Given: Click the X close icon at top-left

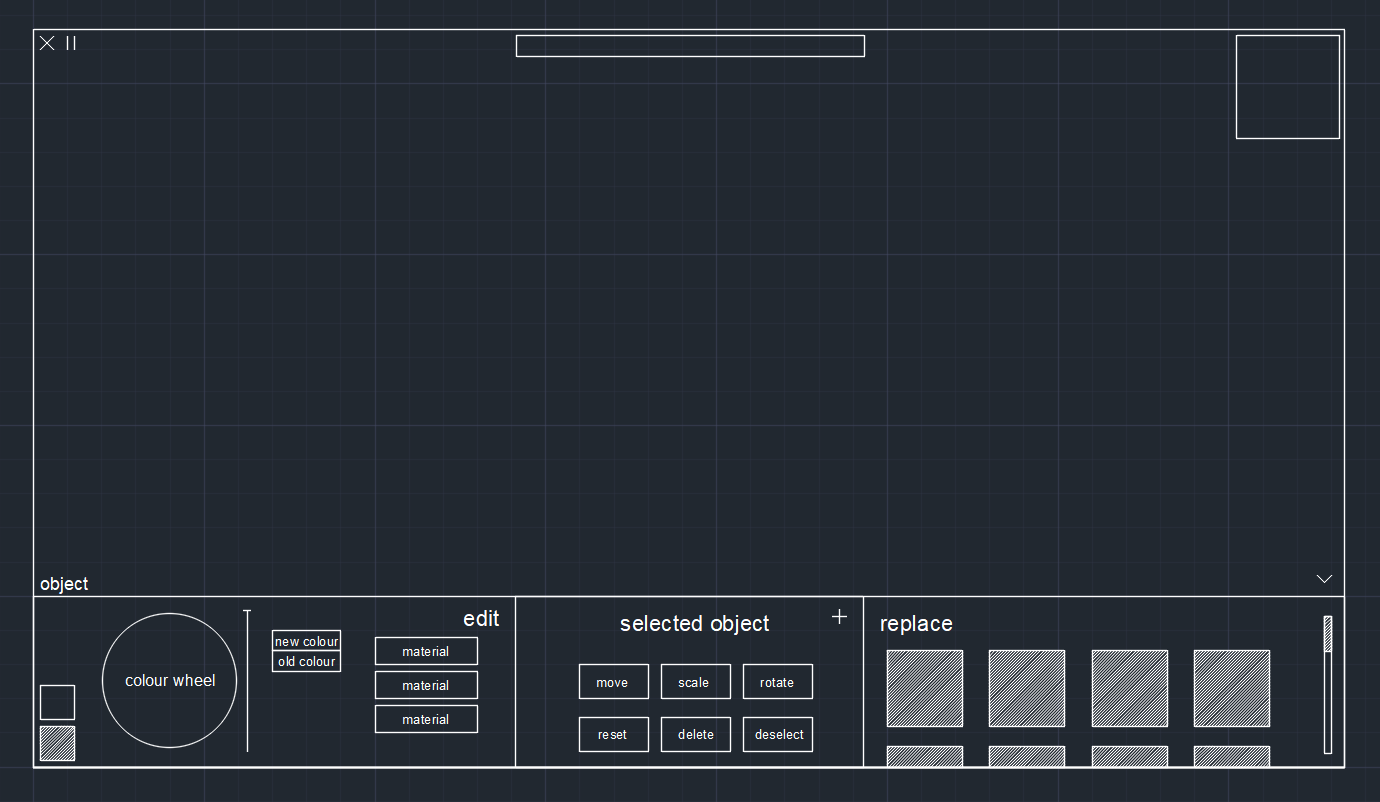Looking at the screenshot, I should click(47, 43).
